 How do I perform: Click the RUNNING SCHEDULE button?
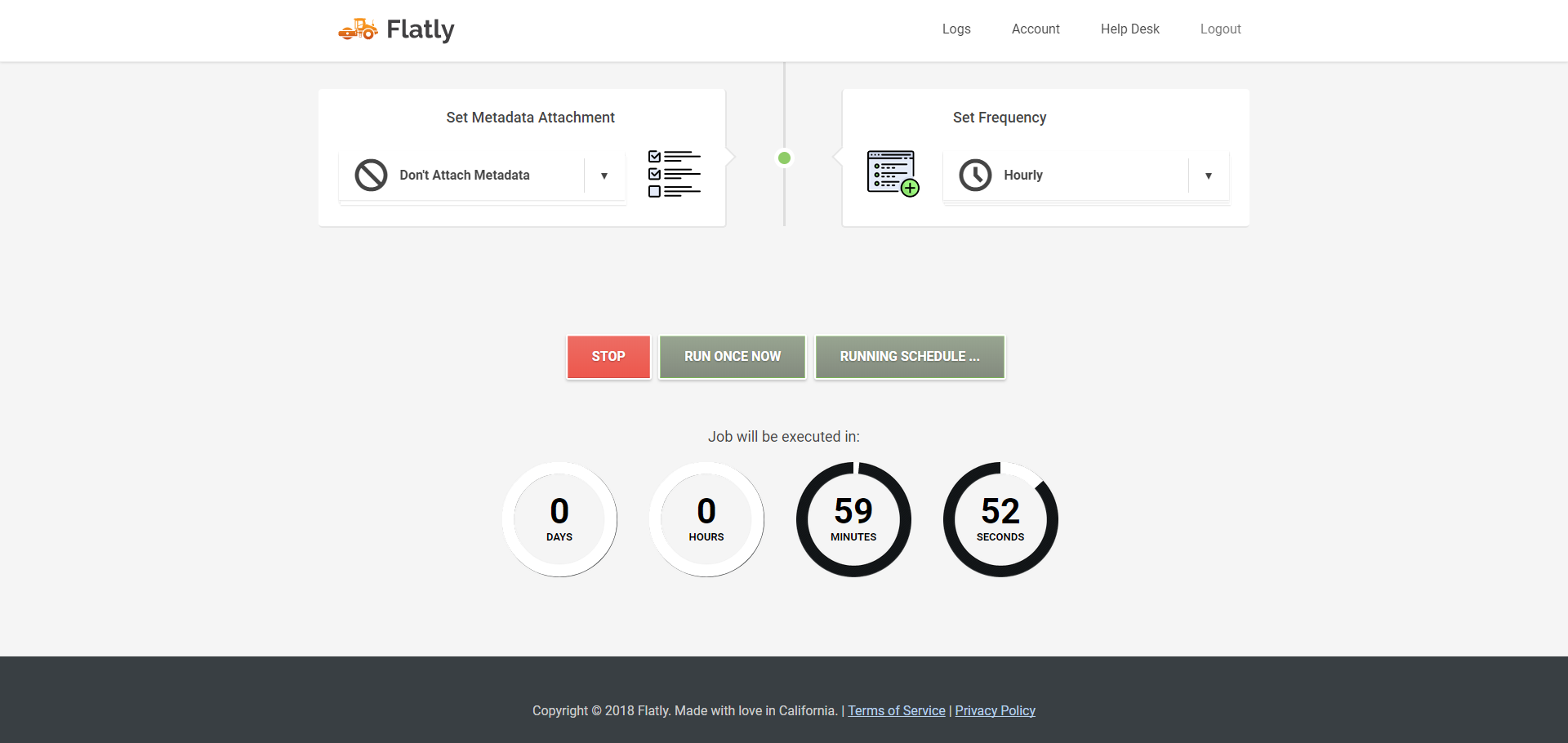tap(910, 357)
